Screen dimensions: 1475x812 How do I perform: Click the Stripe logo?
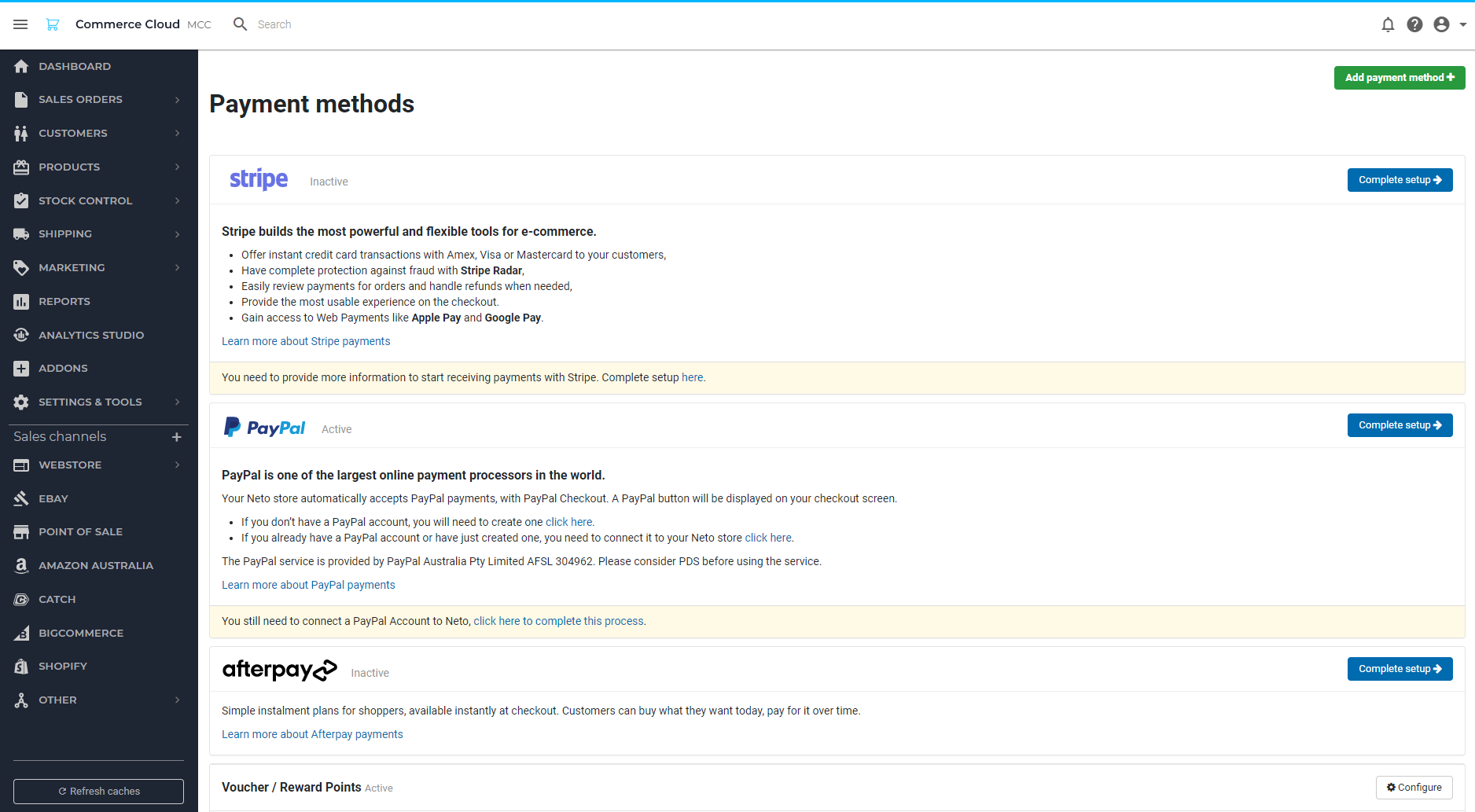pyautogui.click(x=259, y=179)
